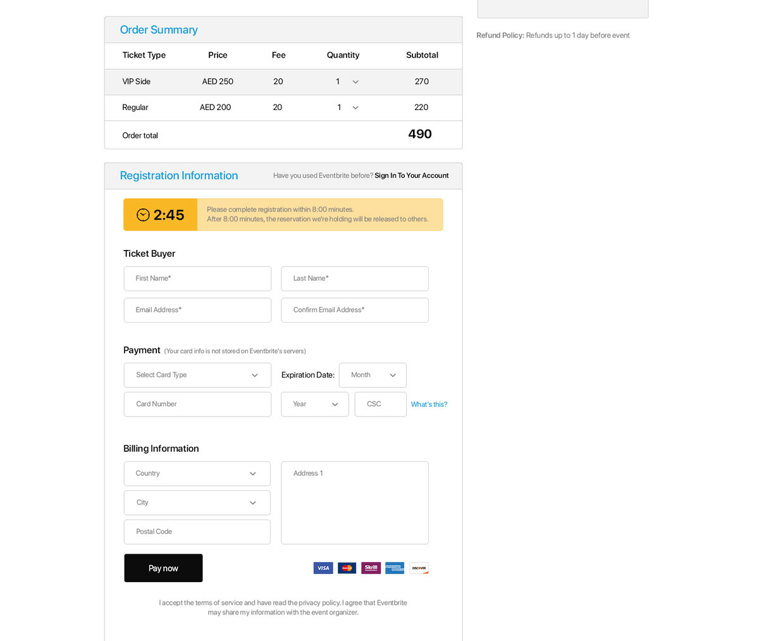Open the City dropdown
Image resolution: width=759 pixels, height=641 pixels.
(197, 503)
